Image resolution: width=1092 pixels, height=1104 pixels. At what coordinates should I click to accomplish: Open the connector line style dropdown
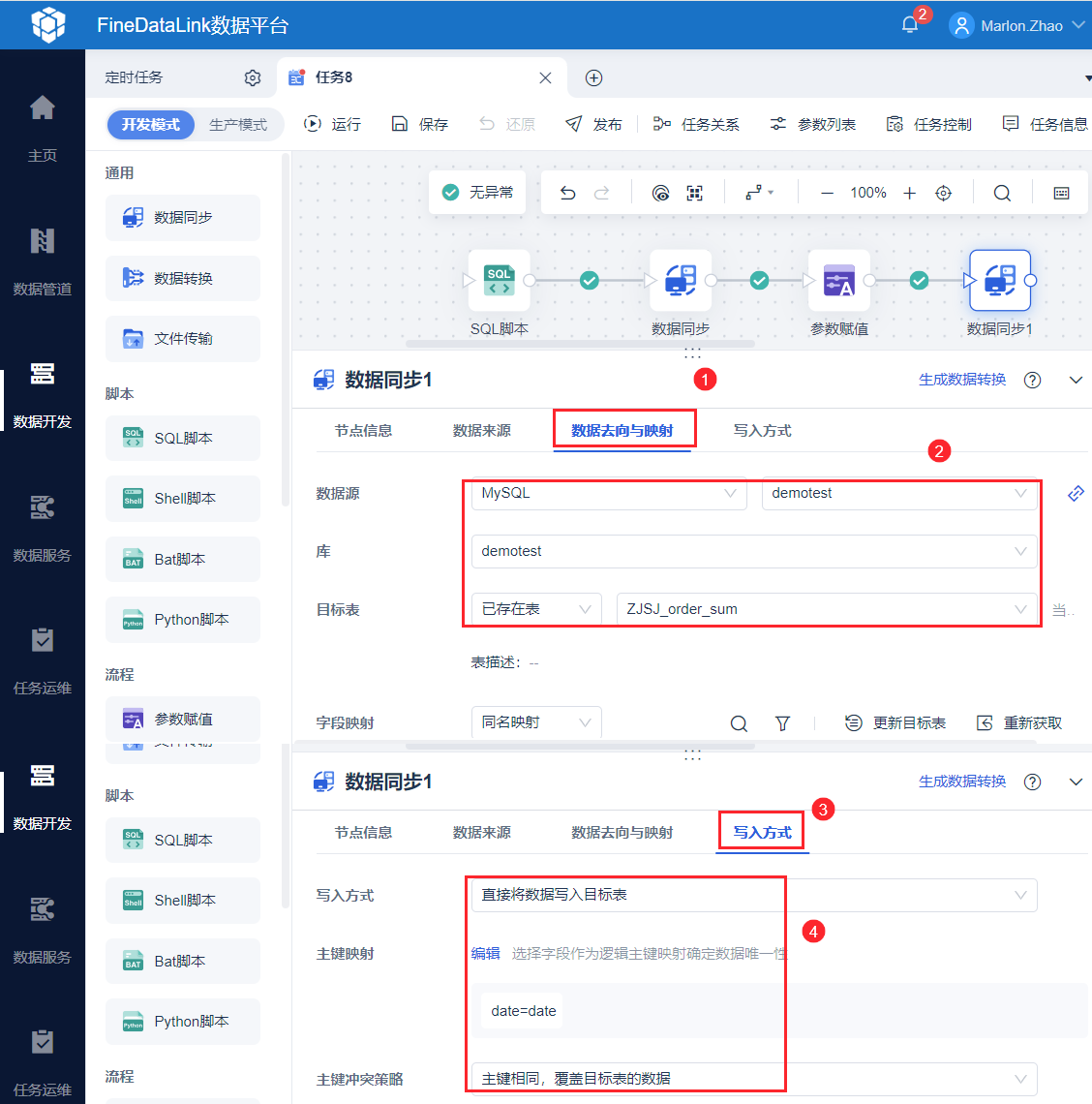[x=760, y=193]
